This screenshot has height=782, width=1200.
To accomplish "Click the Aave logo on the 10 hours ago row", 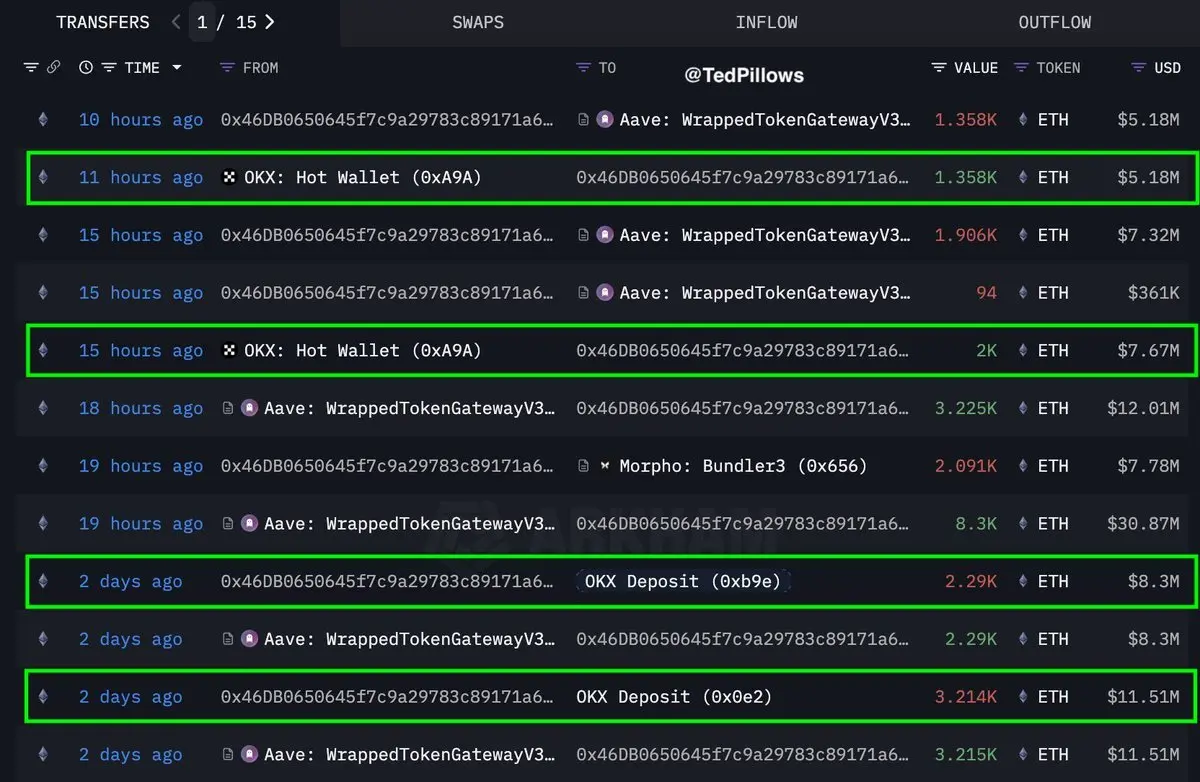I will (605, 120).
